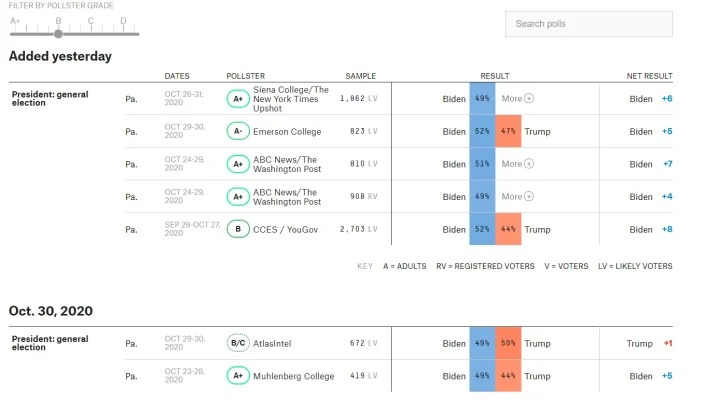
Task: Open the Emerson College pollster link
Action: point(287,131)
